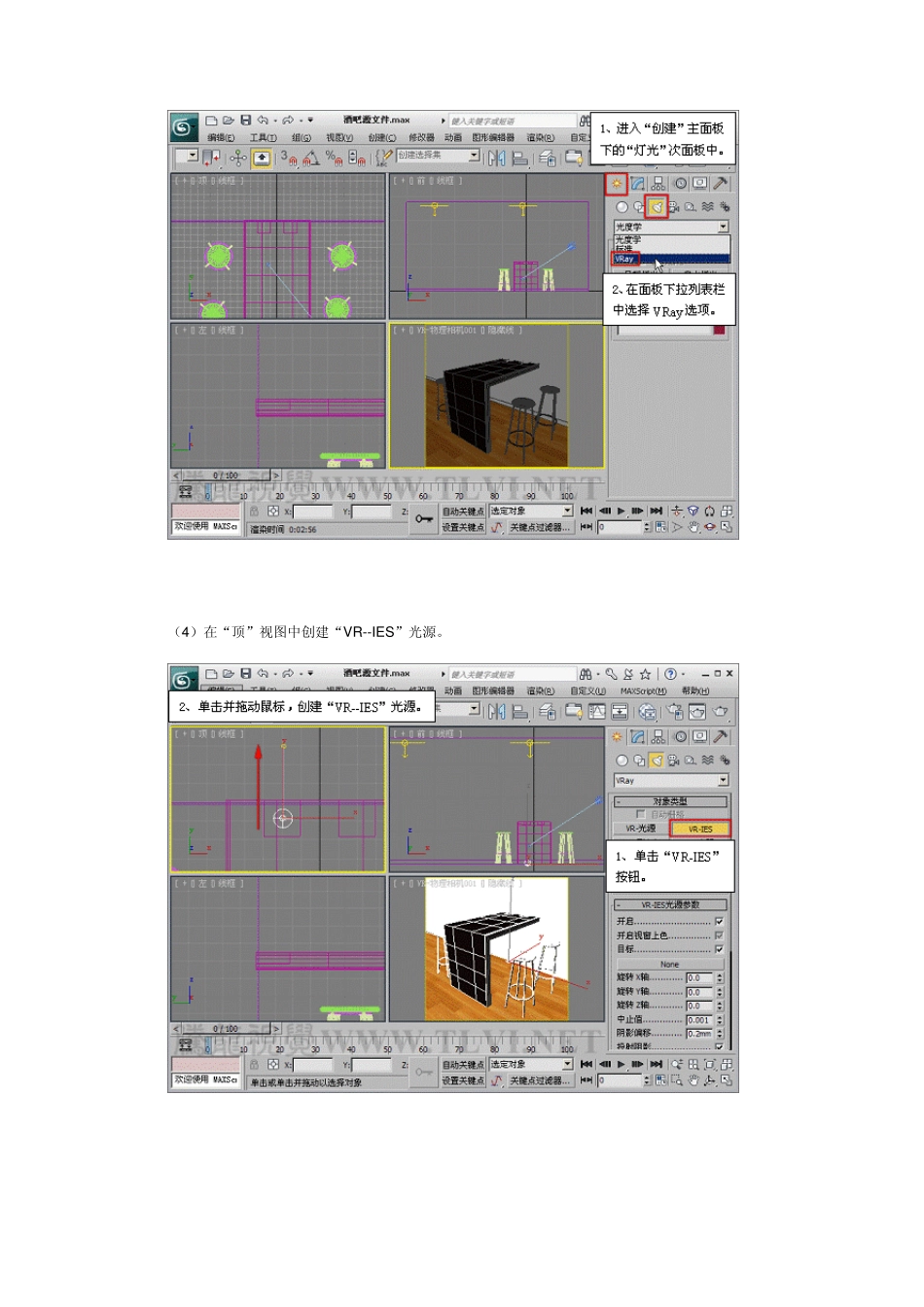Click the Open file icon in the lower screenshot
The width and height of the screenshot is (924, 1307).
click(x=229, y=673)
